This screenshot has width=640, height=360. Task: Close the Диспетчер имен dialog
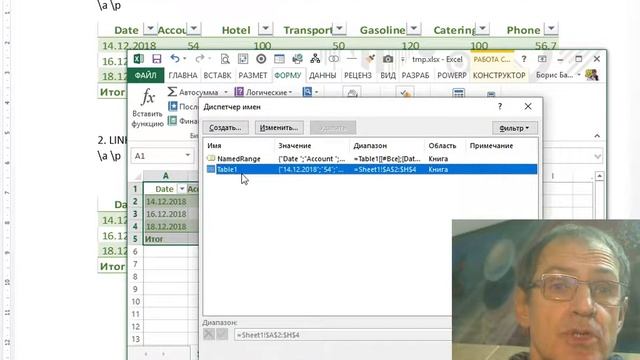pyautogui.click(x=528, y=107)
